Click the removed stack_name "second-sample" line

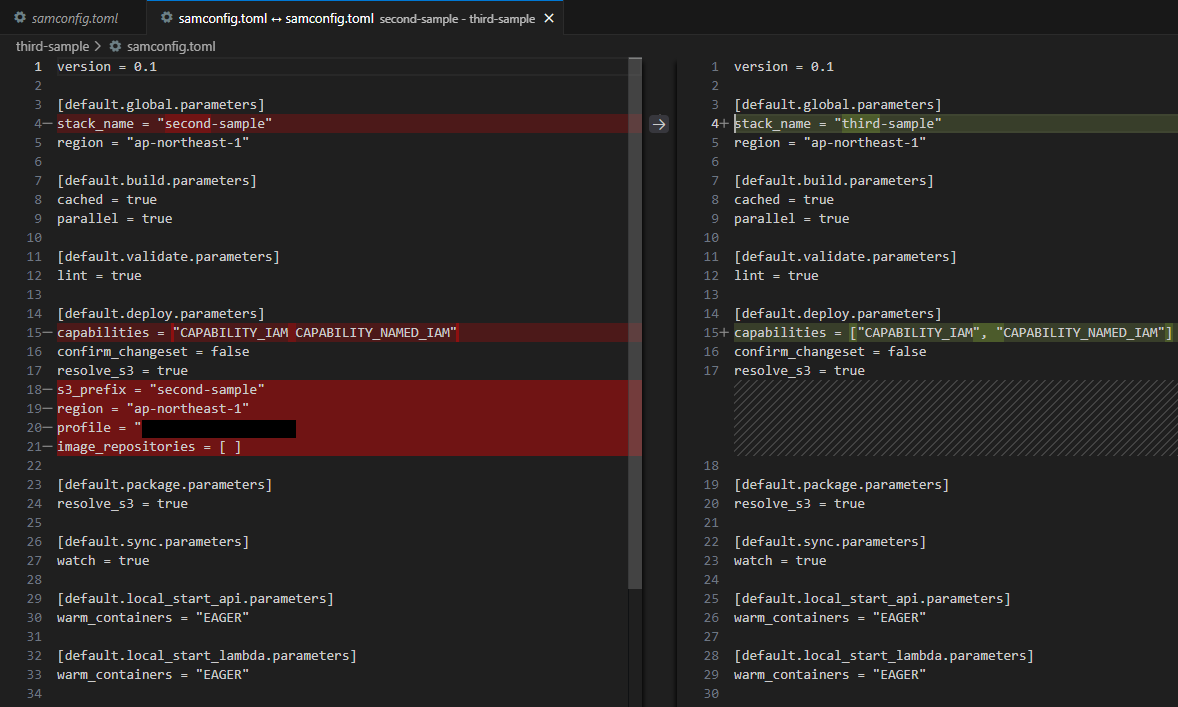(348, 123)
